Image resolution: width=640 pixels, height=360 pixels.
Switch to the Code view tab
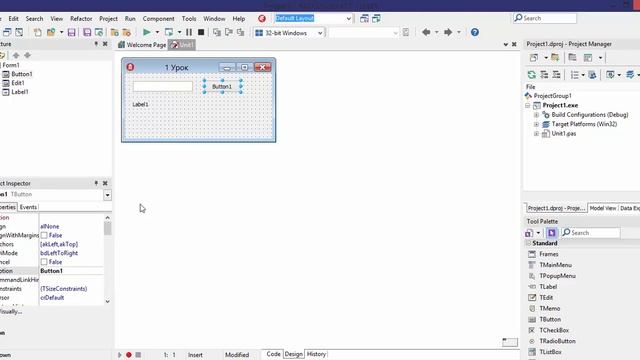273,354
